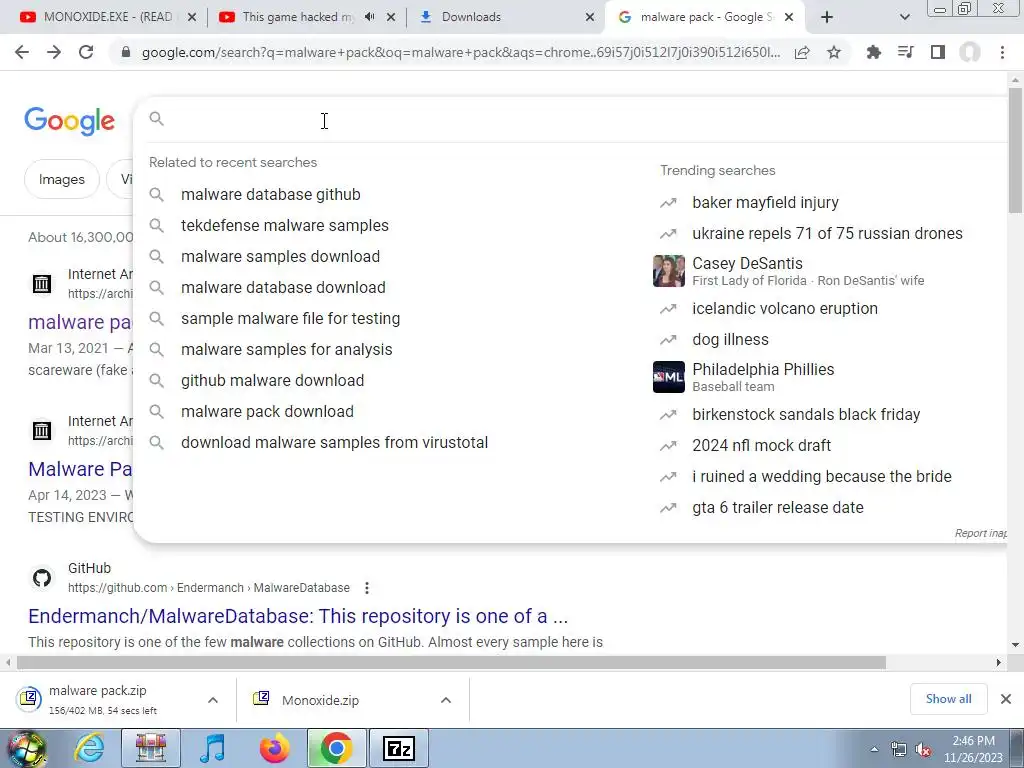1024x768 pixels.
Task: Expand options for malware pack.zip download
Action: (x=213, y=700)
